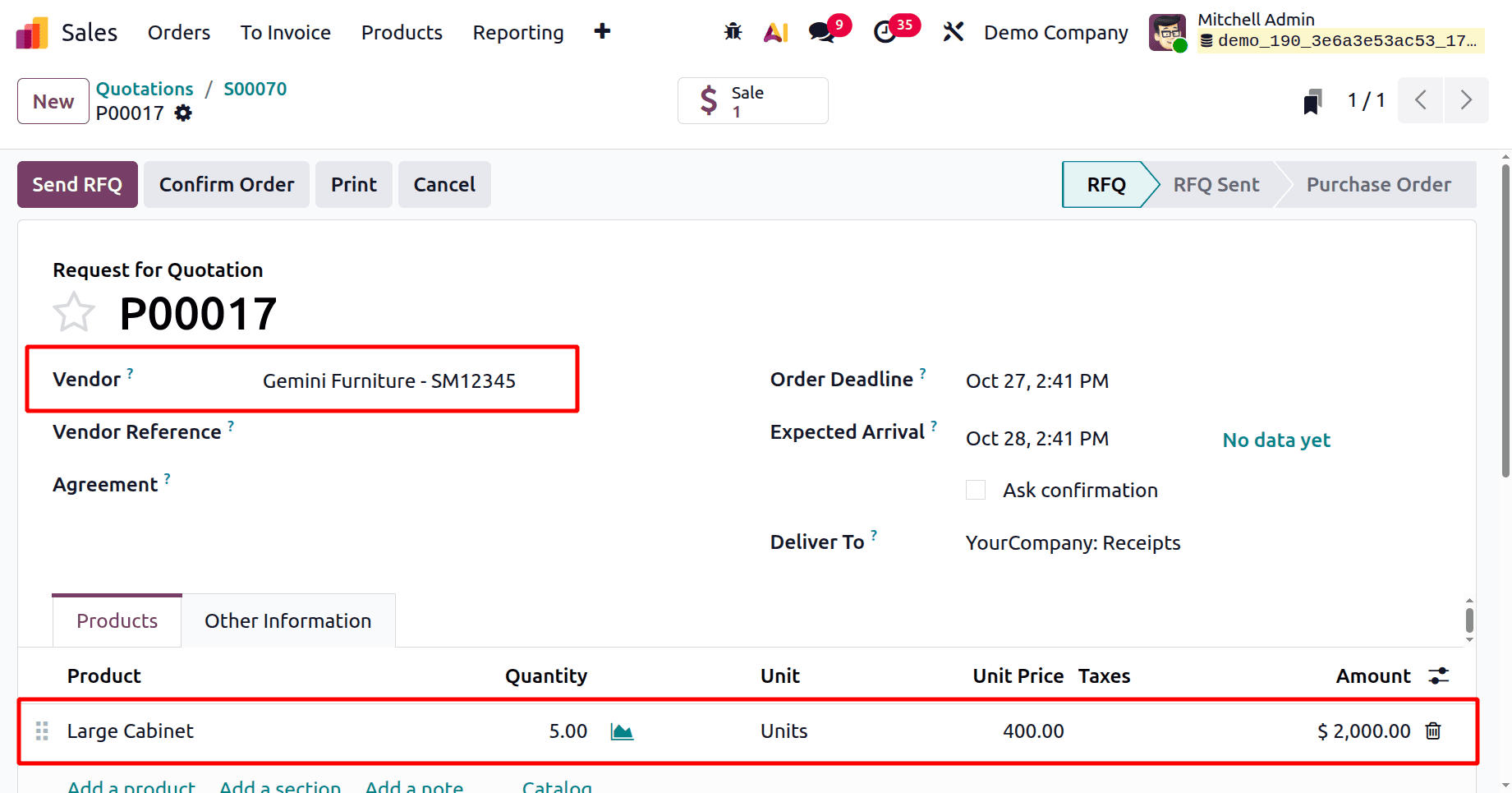The width and height of the screenshot is (1512, 793).
Task: Click the bookmark icon near the record pager
Action: [1312, 100]
